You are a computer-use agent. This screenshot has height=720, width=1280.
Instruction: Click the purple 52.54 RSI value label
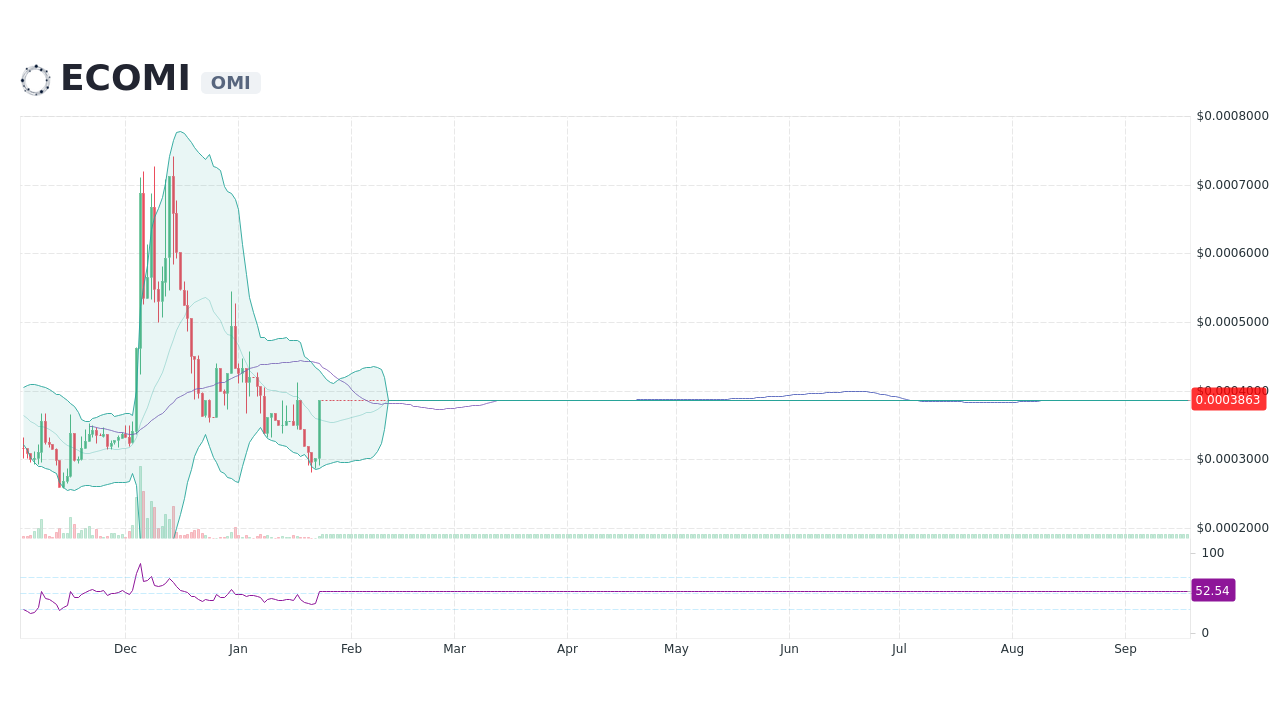1213,590
